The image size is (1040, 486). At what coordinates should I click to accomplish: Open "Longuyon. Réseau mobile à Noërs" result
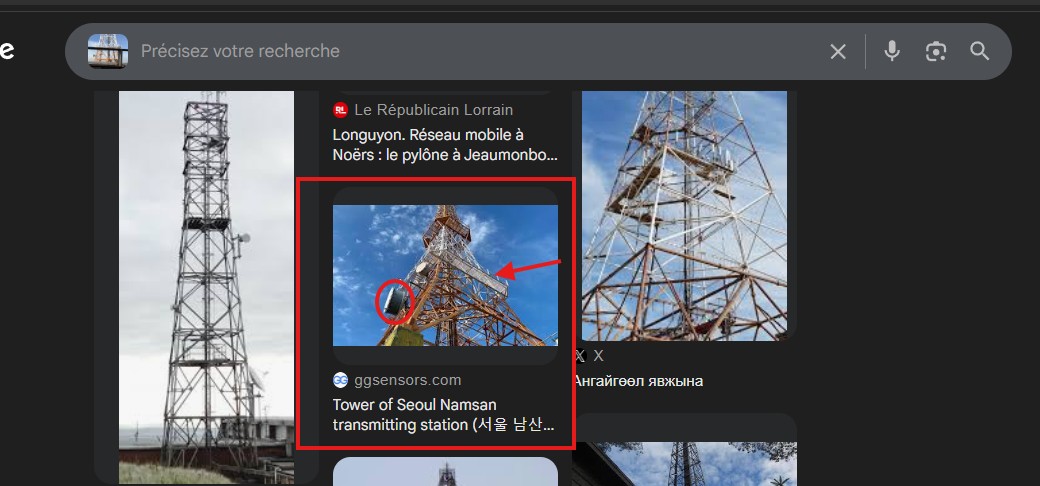(x=445, y=145)
